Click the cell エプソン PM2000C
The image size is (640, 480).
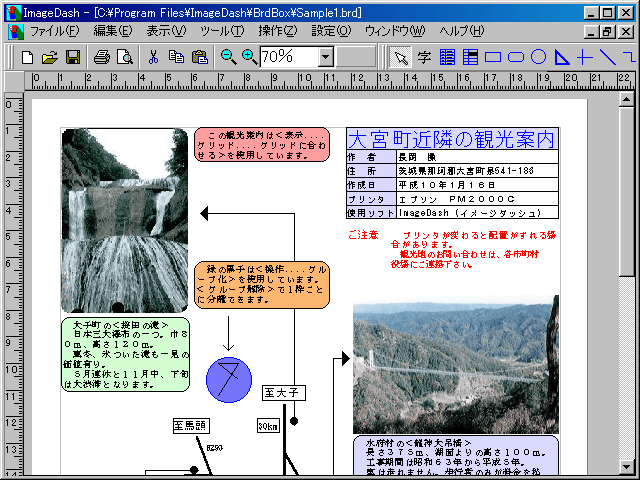click(x=477, y=199)
